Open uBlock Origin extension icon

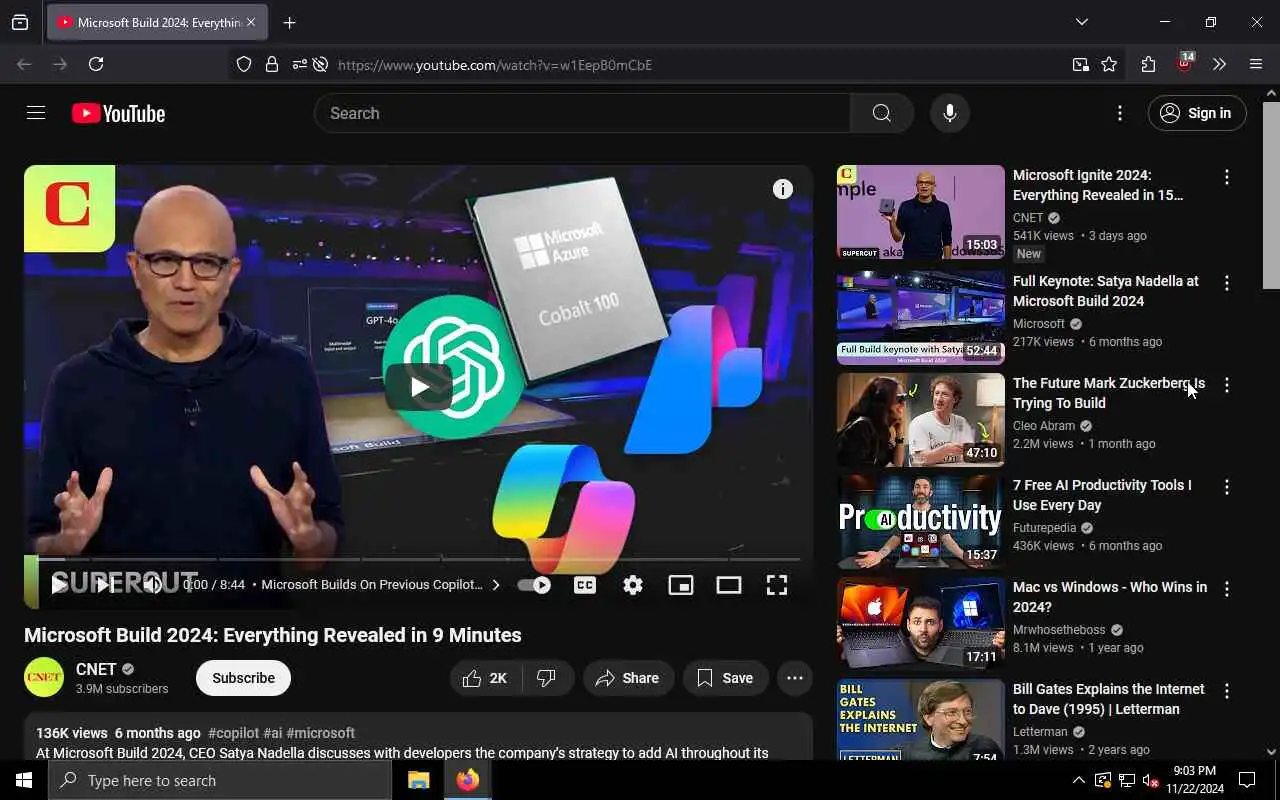[1185, 63]
